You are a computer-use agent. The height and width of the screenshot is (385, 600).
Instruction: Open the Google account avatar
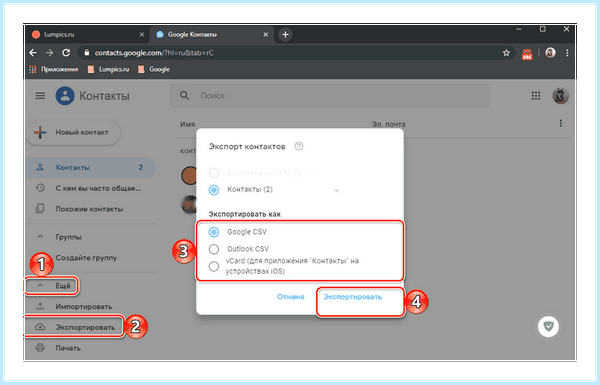tap(560, 96)
